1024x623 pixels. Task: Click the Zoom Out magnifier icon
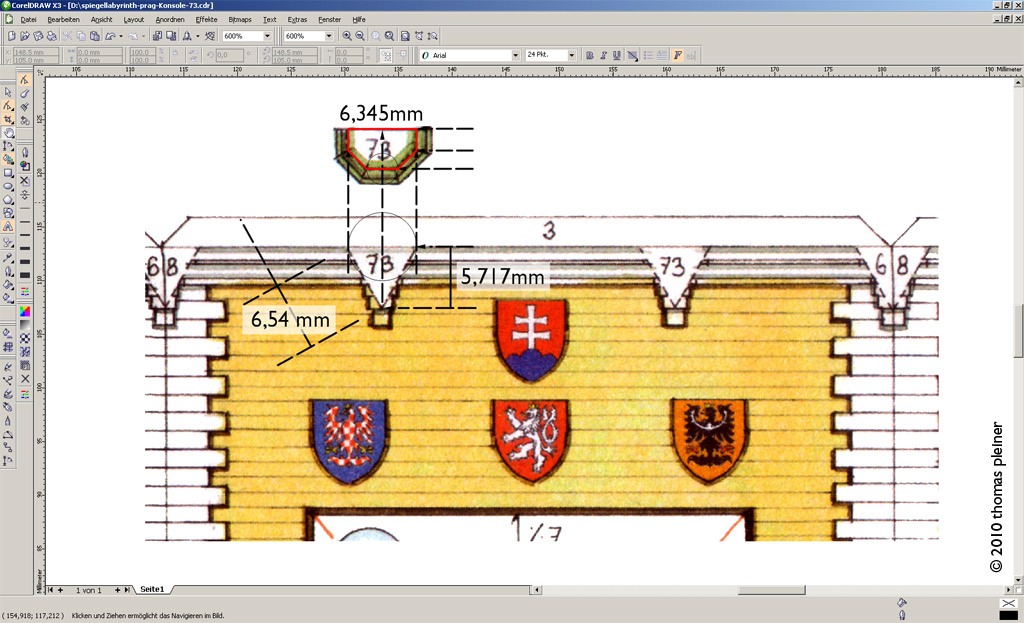pos(360,36)
